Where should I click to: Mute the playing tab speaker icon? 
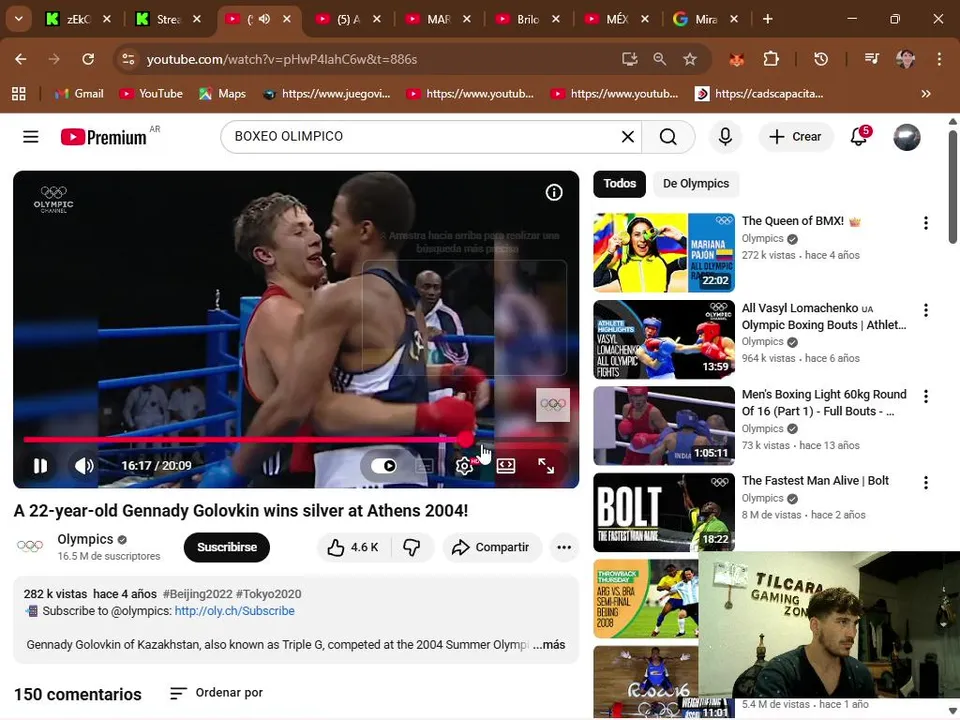(264, 19)
